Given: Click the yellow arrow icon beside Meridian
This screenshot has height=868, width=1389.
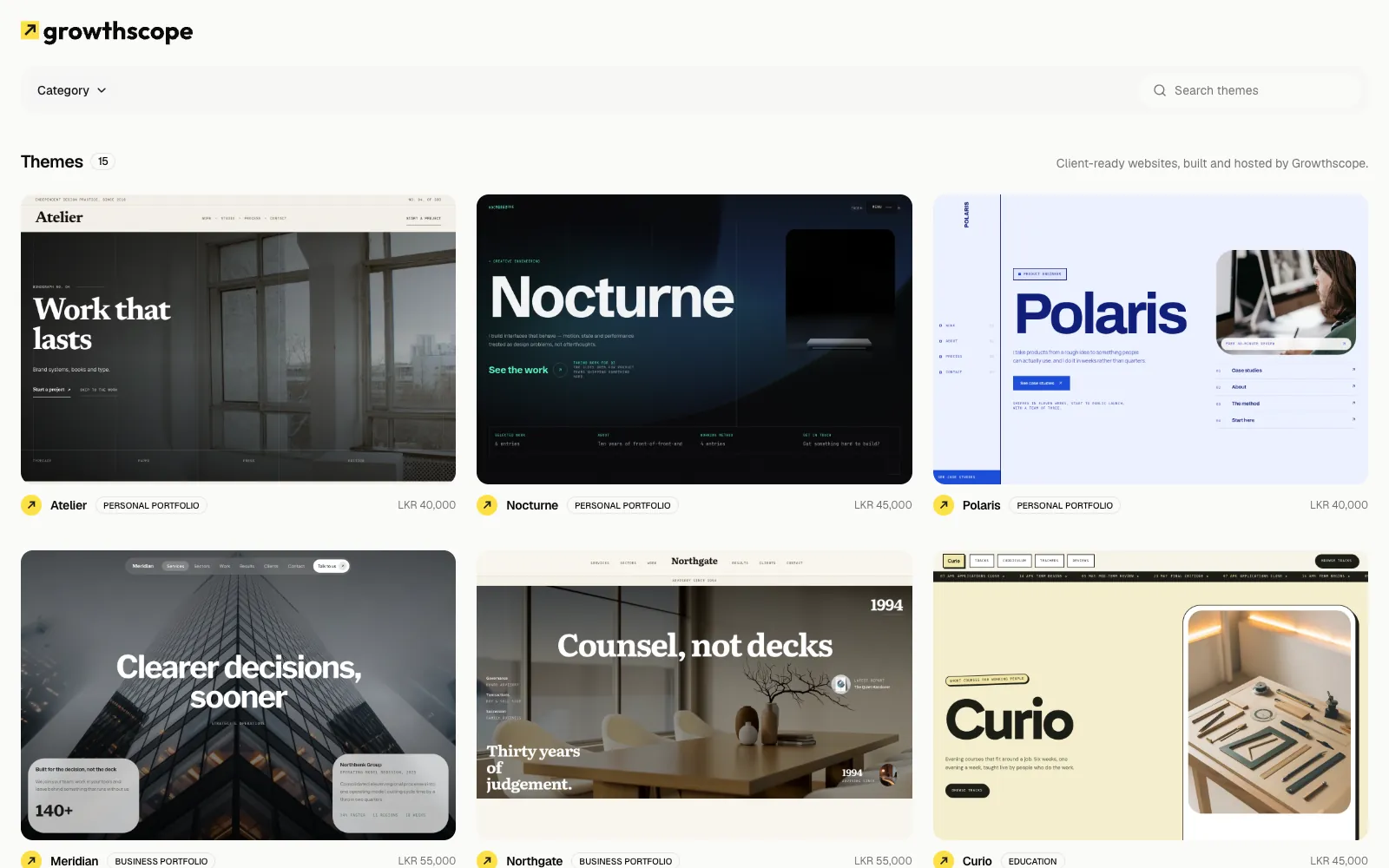Looking at the screenshot, I should coord(31,860).
